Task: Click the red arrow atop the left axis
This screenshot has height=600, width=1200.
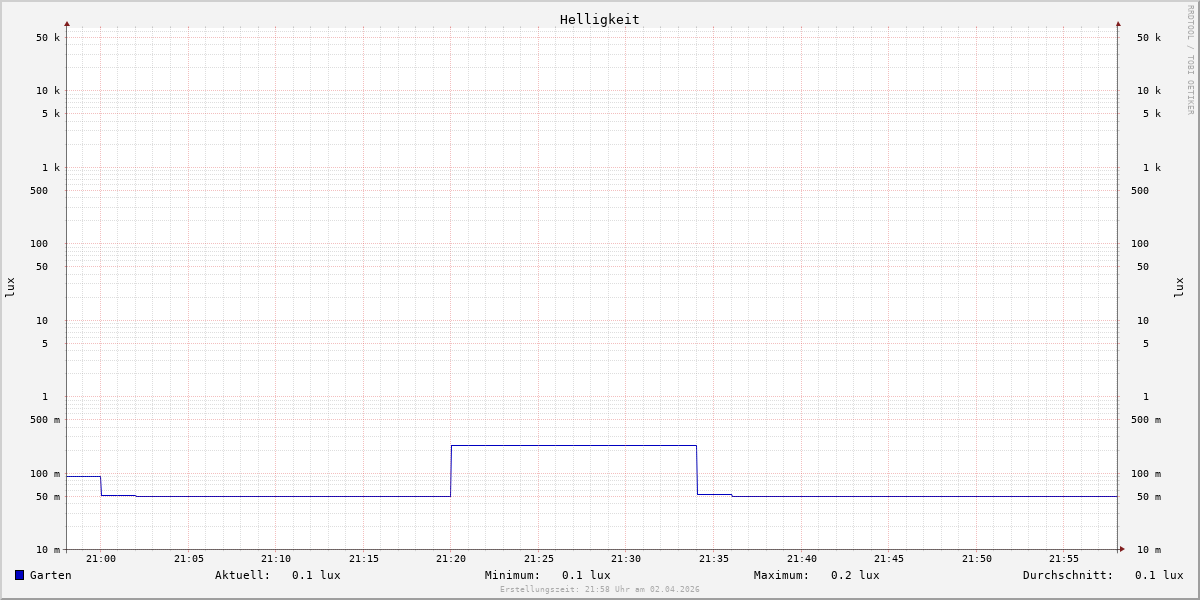Action: [67, 23]
